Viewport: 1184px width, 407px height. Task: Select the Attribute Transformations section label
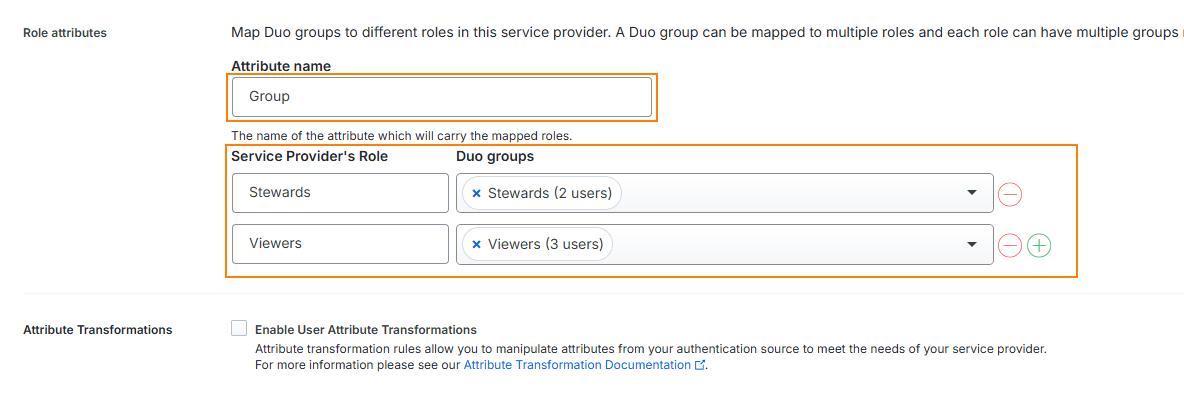(97, 330)
